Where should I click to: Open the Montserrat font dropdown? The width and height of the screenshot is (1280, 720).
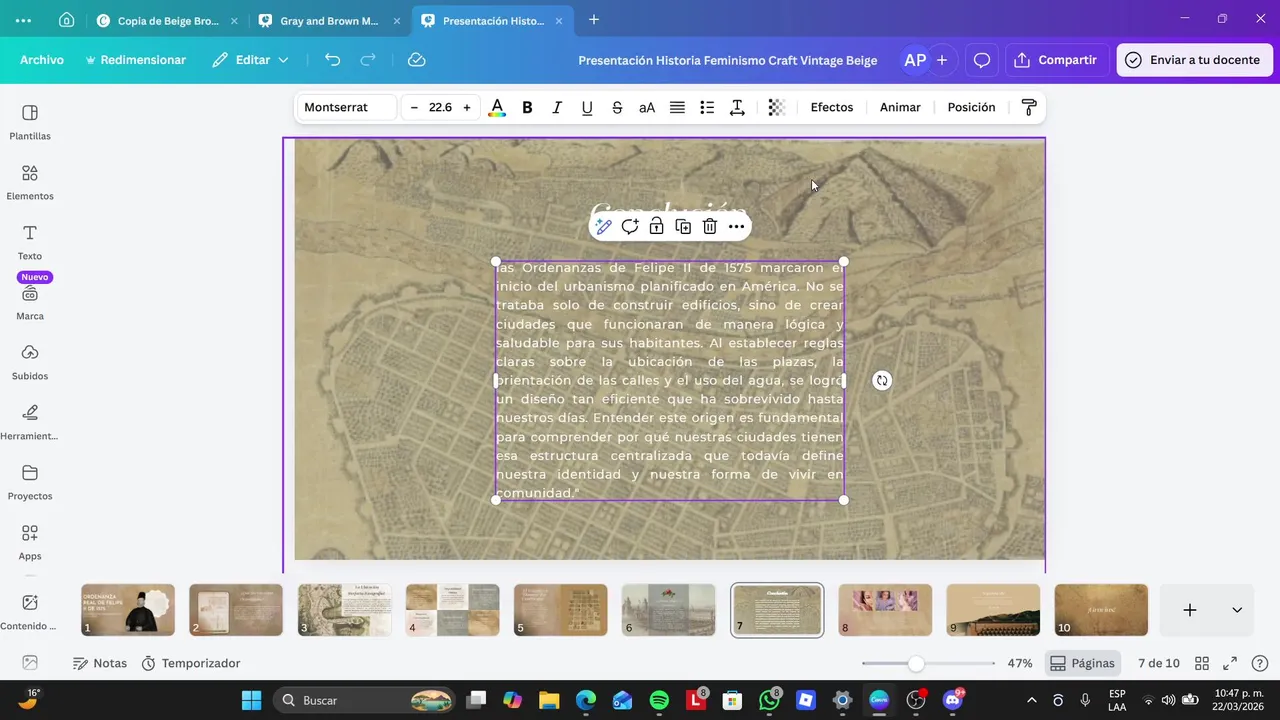pos(346,107)
